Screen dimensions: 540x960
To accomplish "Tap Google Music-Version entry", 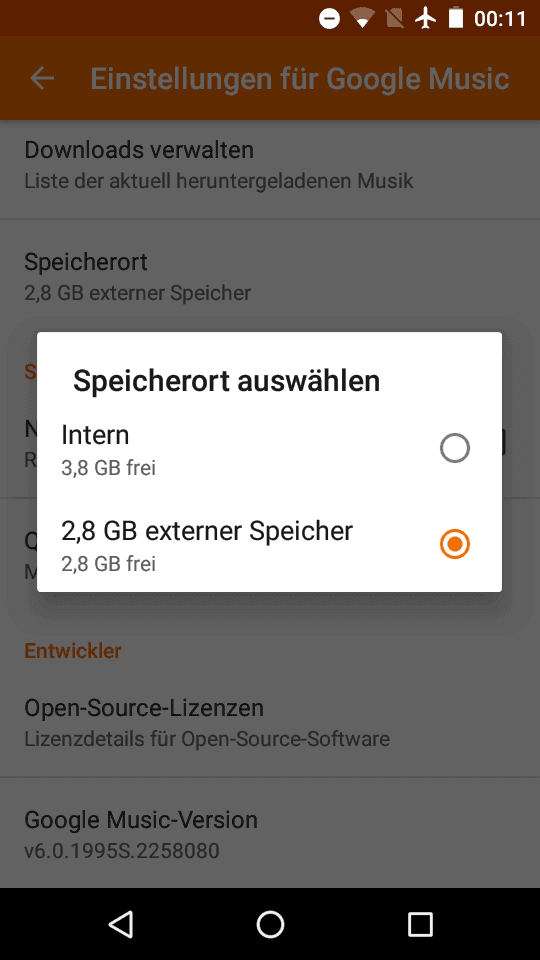I will coord(270,834).
